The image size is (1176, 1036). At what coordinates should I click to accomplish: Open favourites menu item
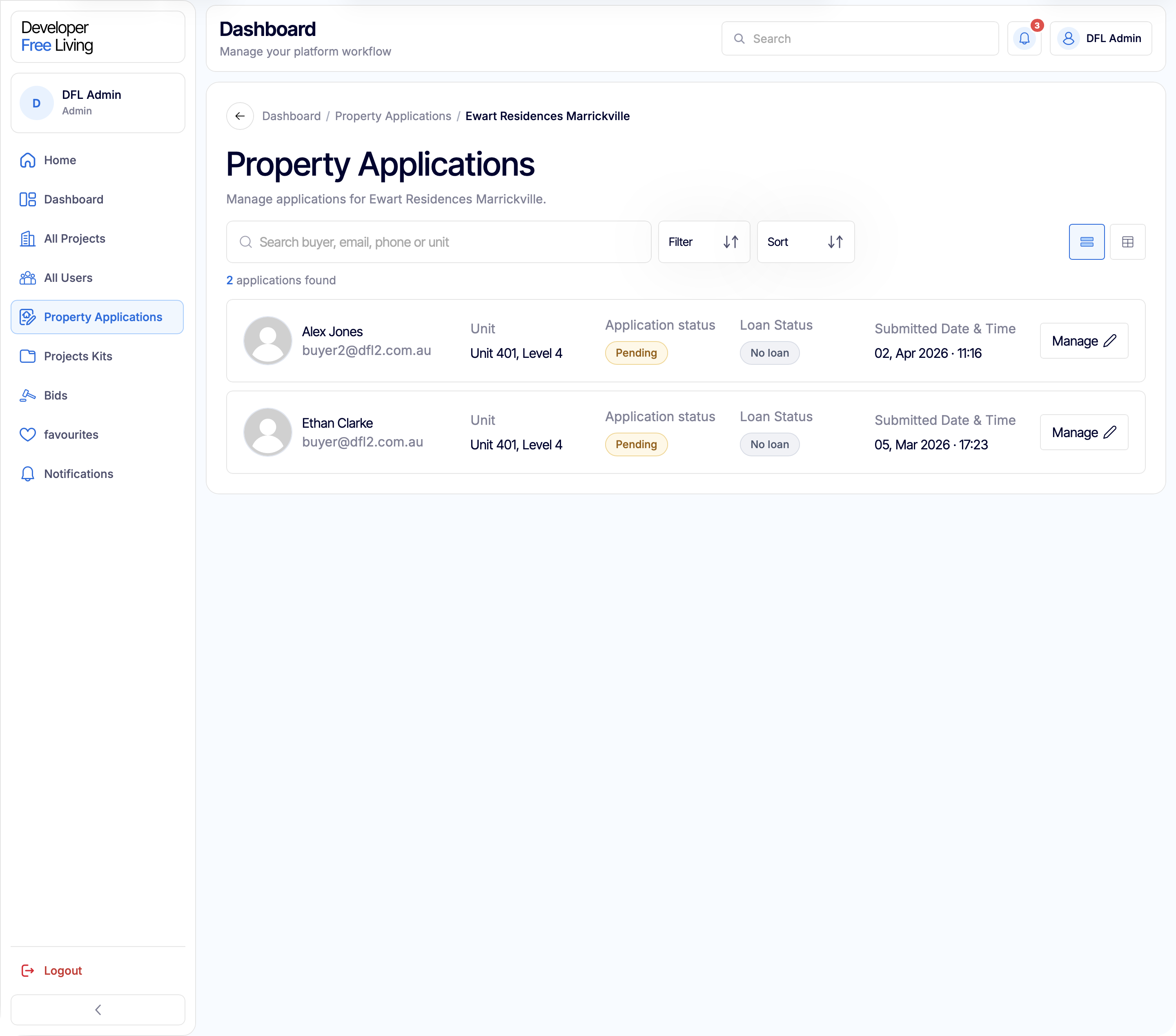(98, 435)
